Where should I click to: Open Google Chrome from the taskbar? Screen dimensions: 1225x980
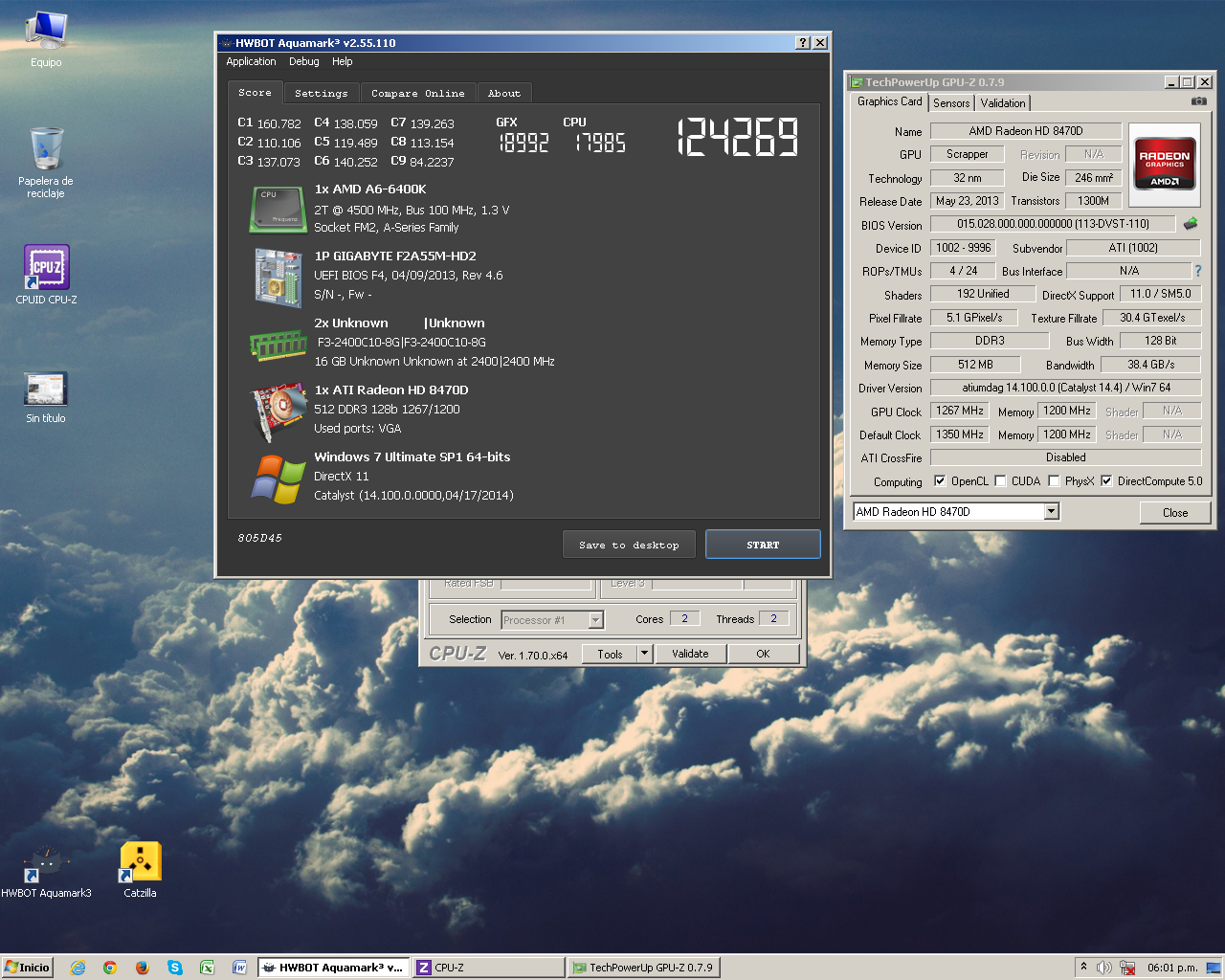click(x=110, y=968)
